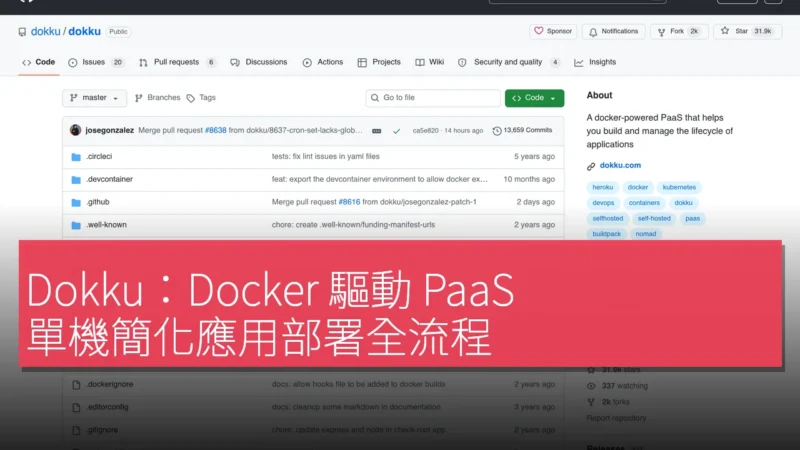
Task: Select the devops topic tag
Action: [x=603, y=203]
